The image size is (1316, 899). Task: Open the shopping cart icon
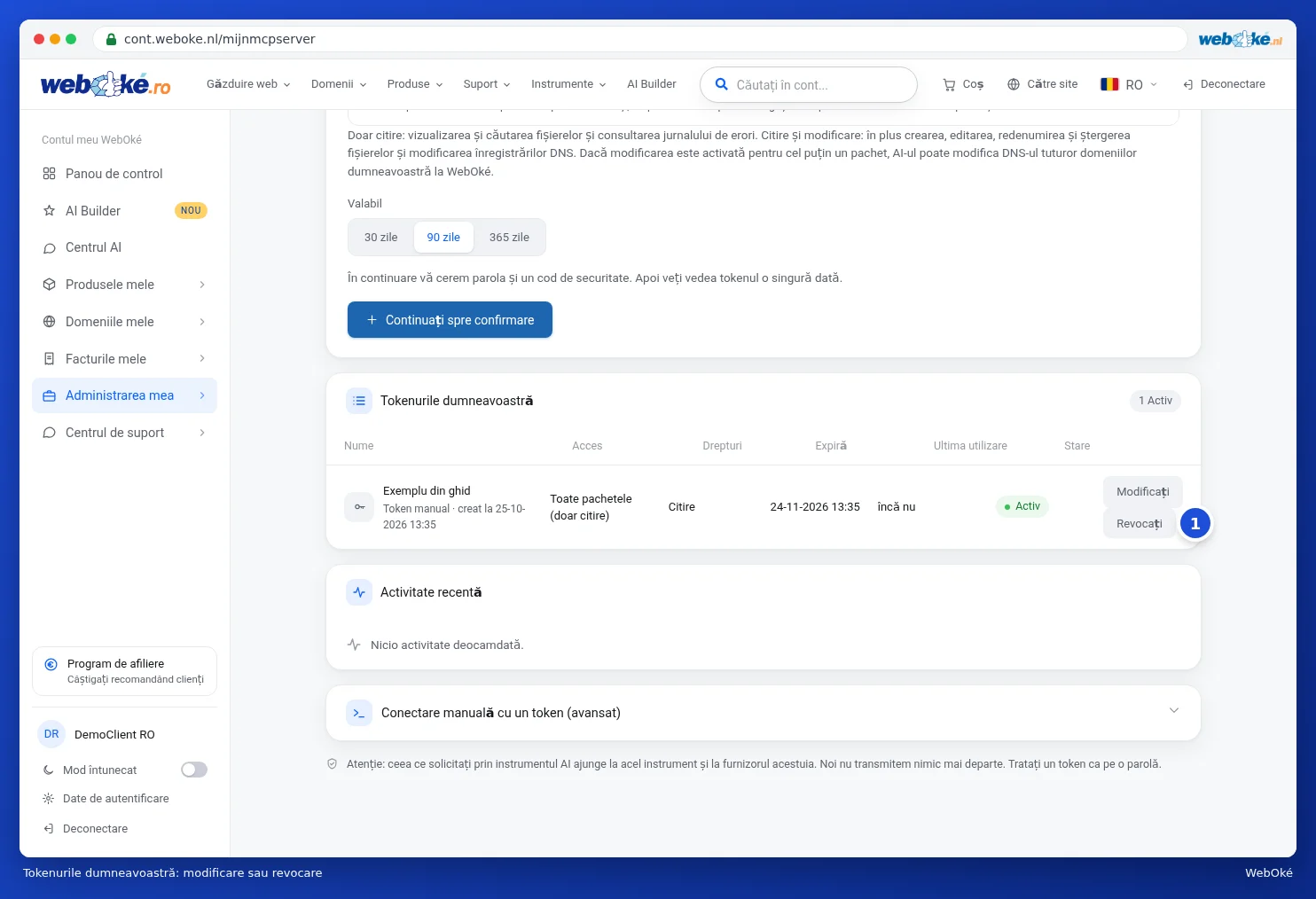(x=949, y=85)
